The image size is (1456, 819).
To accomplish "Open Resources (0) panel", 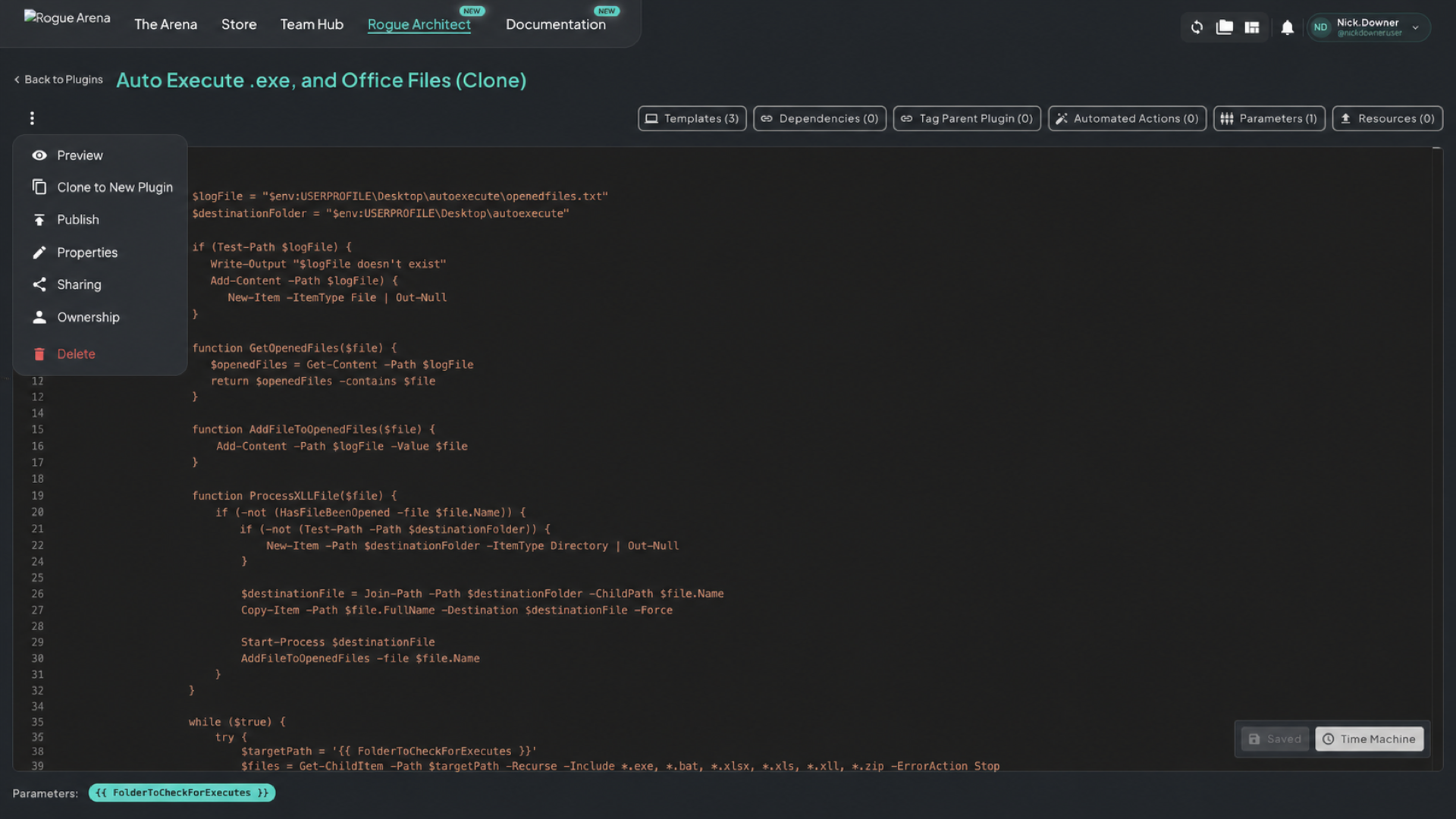I will tap(1387, 118).
